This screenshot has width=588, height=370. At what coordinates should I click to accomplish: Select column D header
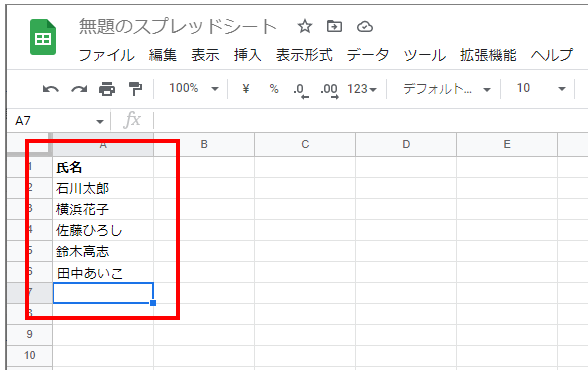coord(406,144)
